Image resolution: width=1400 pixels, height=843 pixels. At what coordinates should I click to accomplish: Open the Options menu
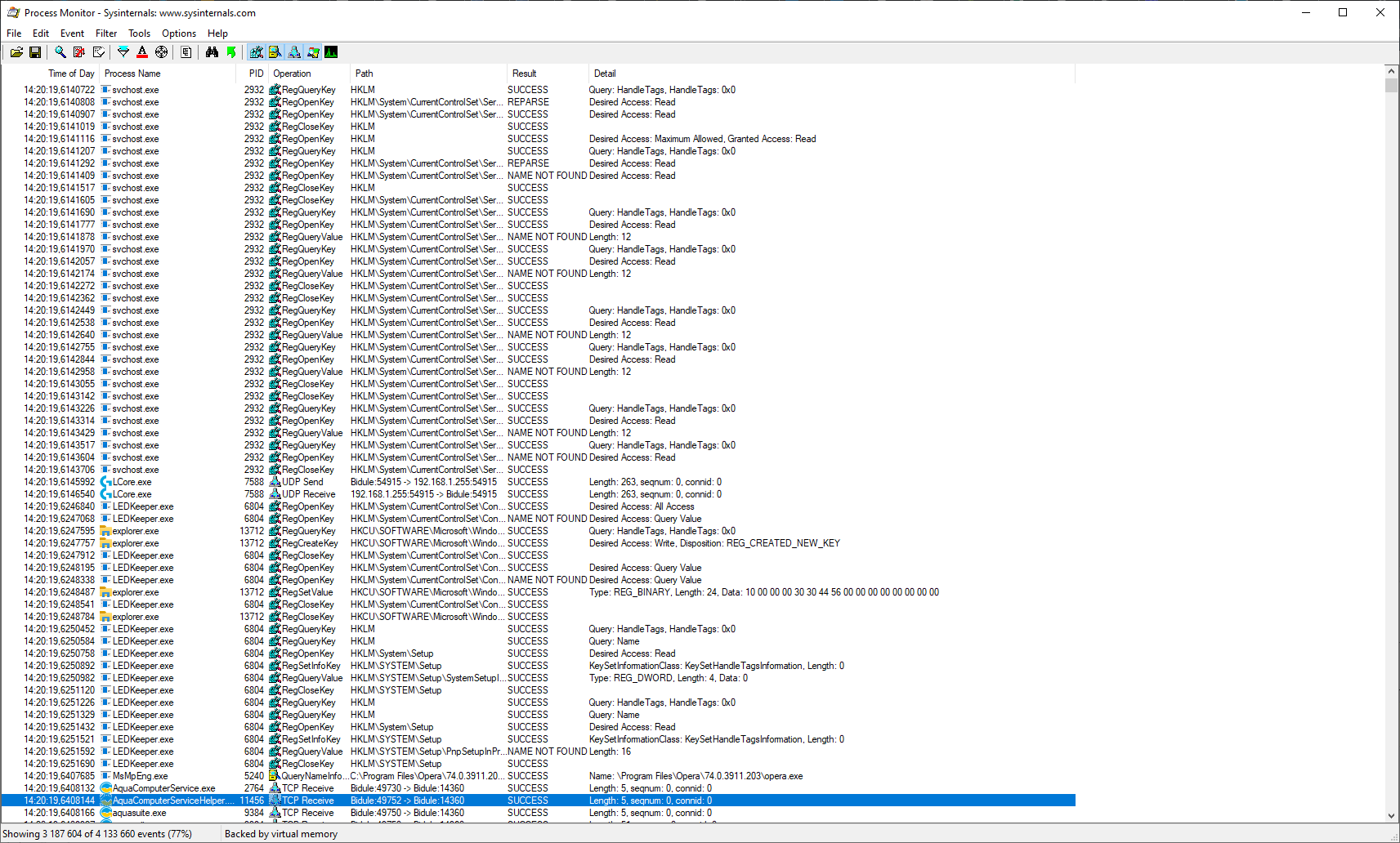(179, 33)
